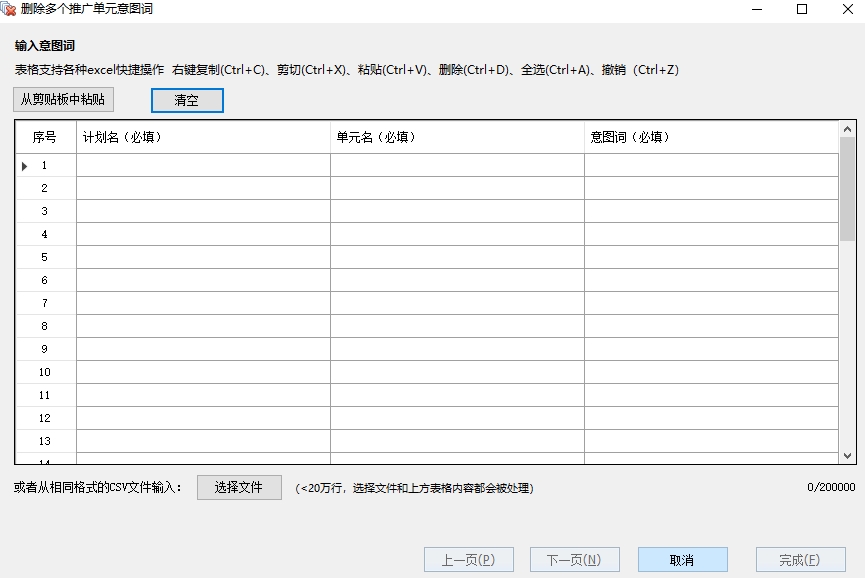Click the table's vertical scrollbar thumb
Image resolution: width=865 pixels, height=578 pixels.
847,190
